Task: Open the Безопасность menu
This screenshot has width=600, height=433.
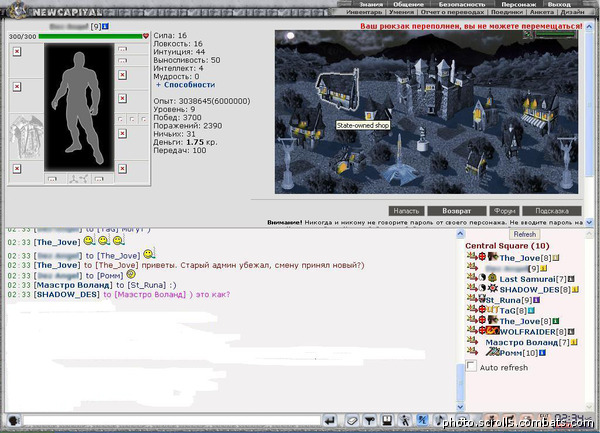Action: click(462, 5)
